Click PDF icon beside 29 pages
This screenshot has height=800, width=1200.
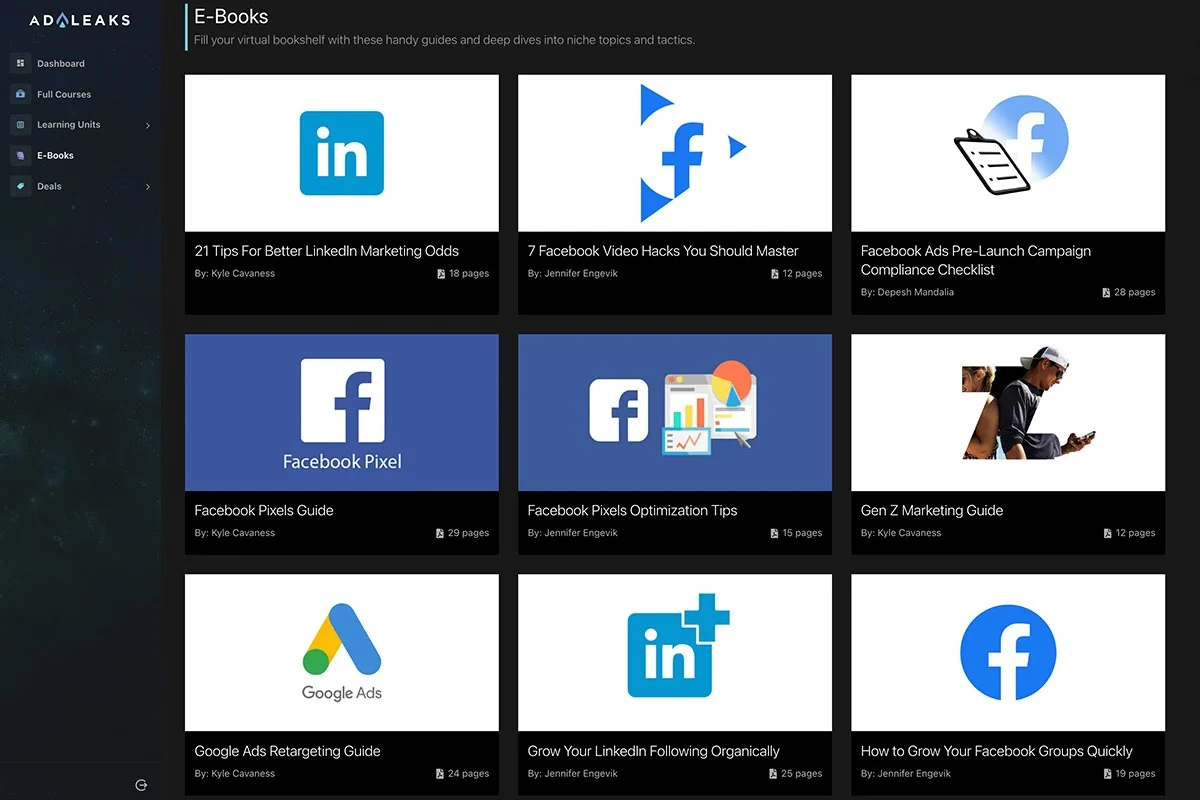point(441,533)
